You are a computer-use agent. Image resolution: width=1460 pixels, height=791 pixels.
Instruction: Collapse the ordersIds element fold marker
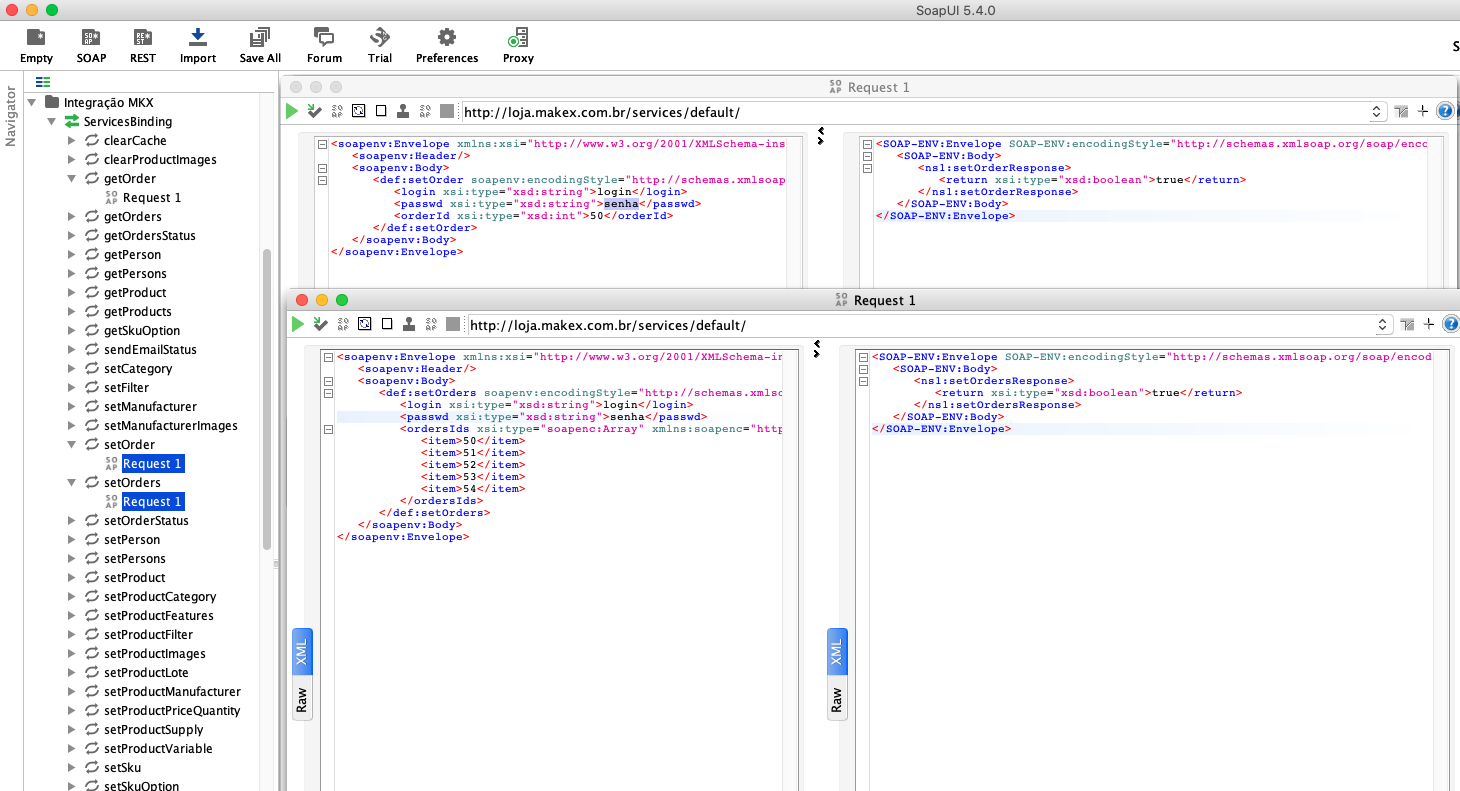(326, 429)
